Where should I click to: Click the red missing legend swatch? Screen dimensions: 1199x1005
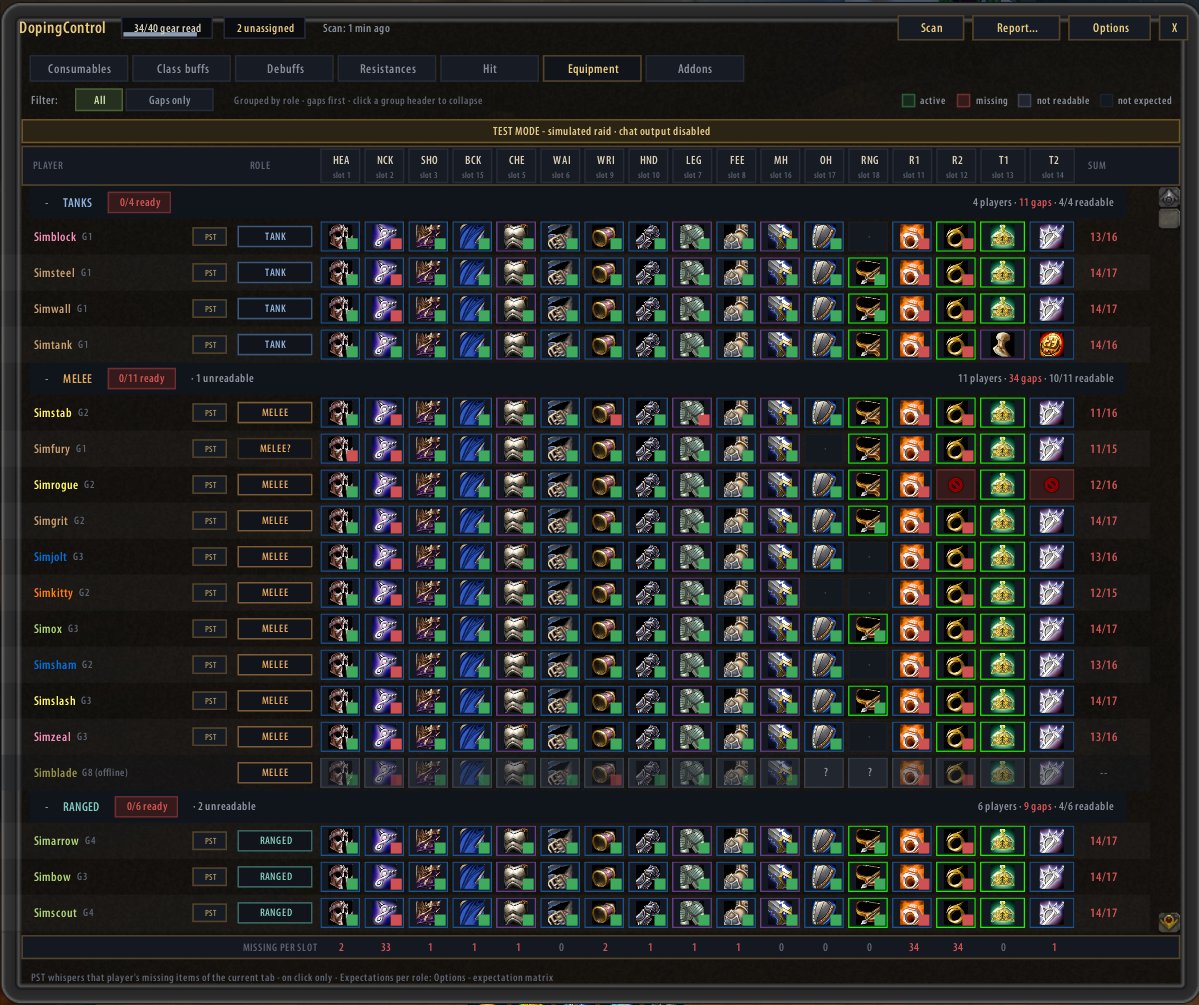click(963, 100)
